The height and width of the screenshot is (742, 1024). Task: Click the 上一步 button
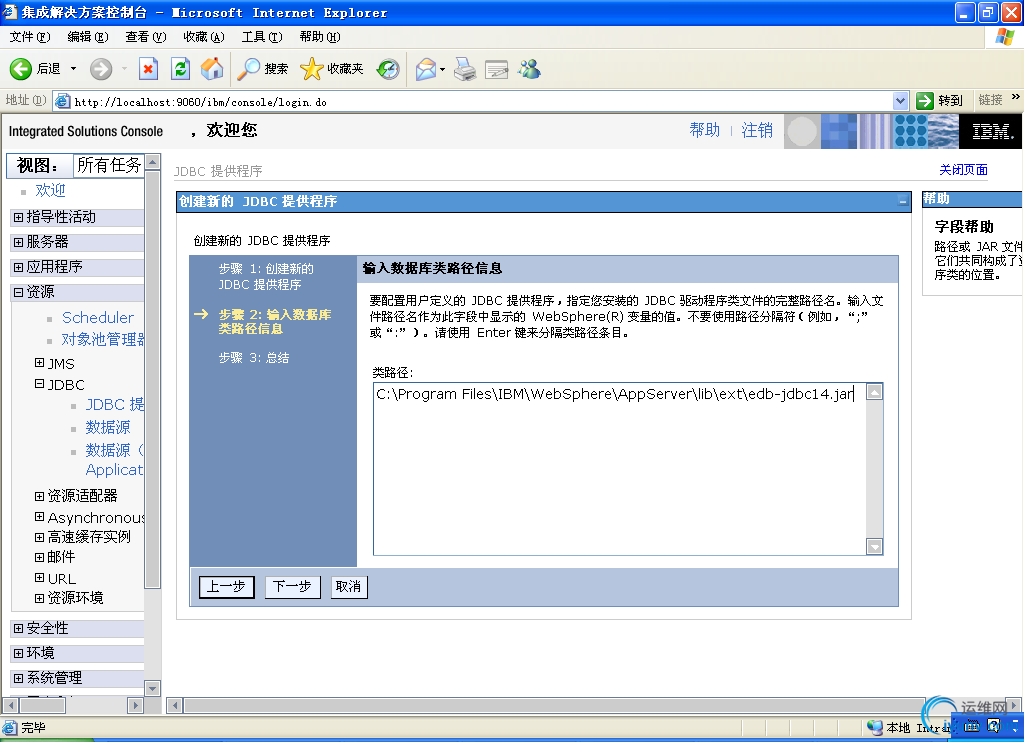coord(226,587)
